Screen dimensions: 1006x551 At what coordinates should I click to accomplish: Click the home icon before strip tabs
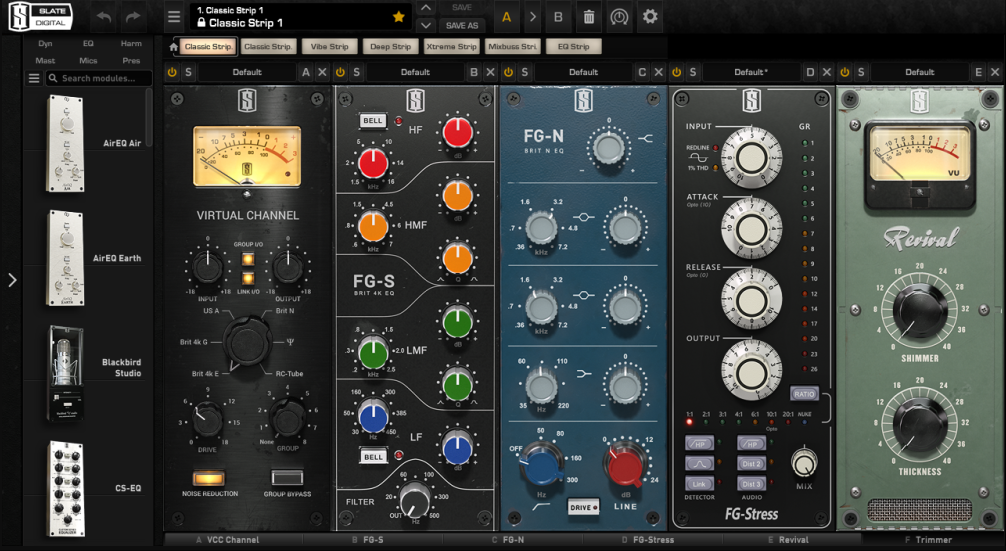point(173,47)
